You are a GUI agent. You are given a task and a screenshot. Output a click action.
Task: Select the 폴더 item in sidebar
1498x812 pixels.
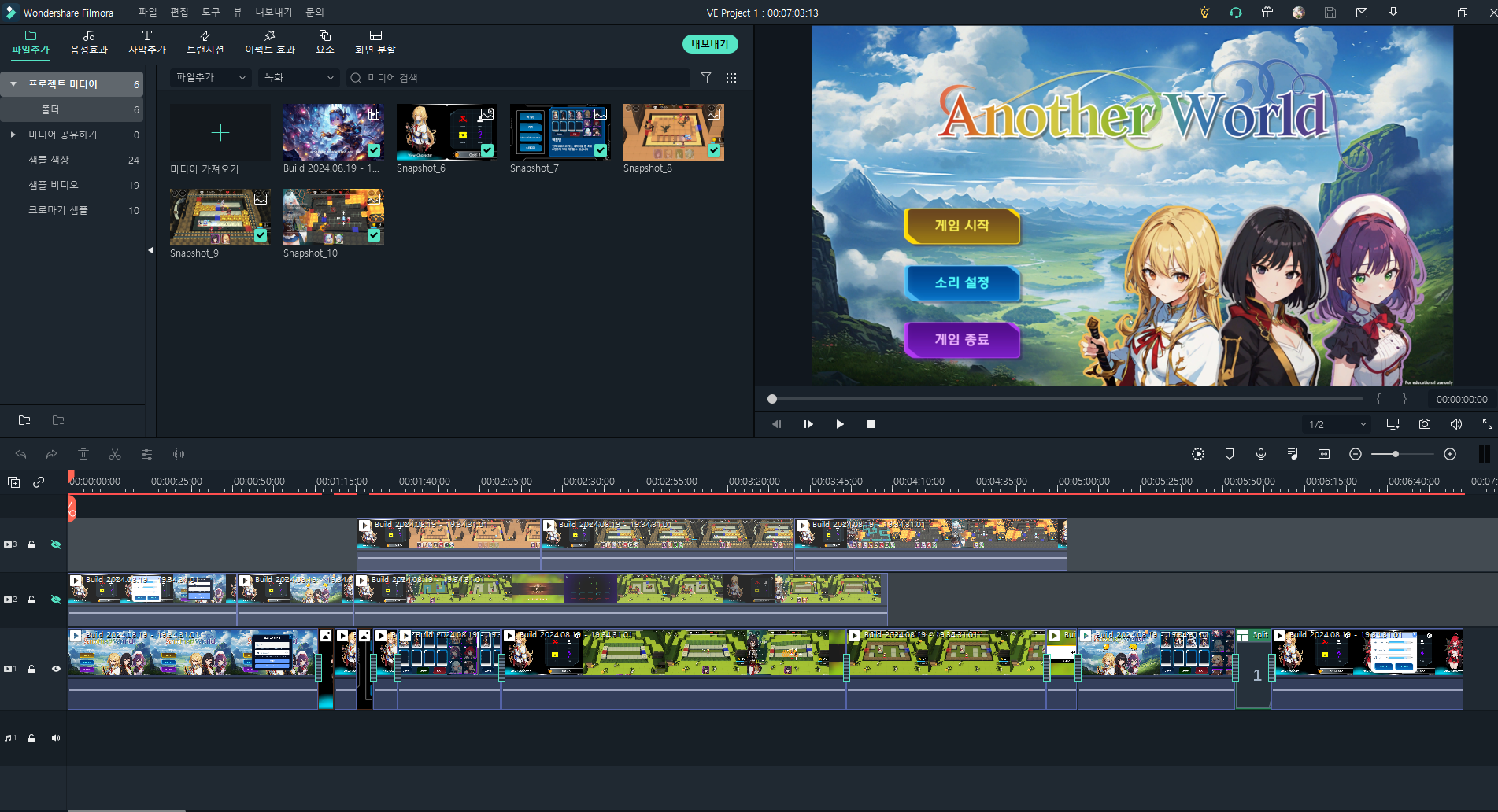coord(72,109)
